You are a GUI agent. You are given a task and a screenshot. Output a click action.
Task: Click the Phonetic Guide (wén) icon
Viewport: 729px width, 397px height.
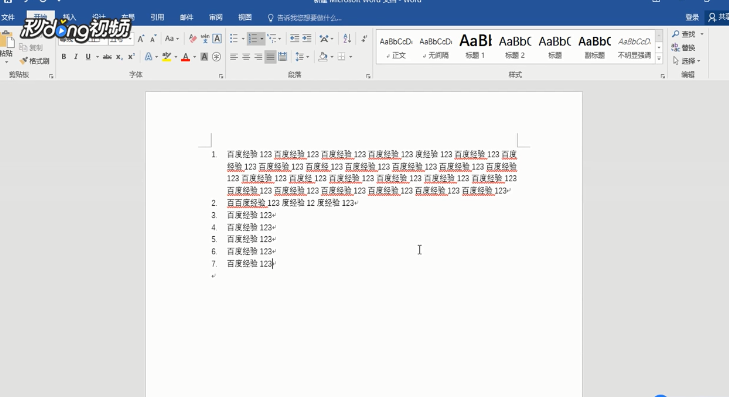205,39
